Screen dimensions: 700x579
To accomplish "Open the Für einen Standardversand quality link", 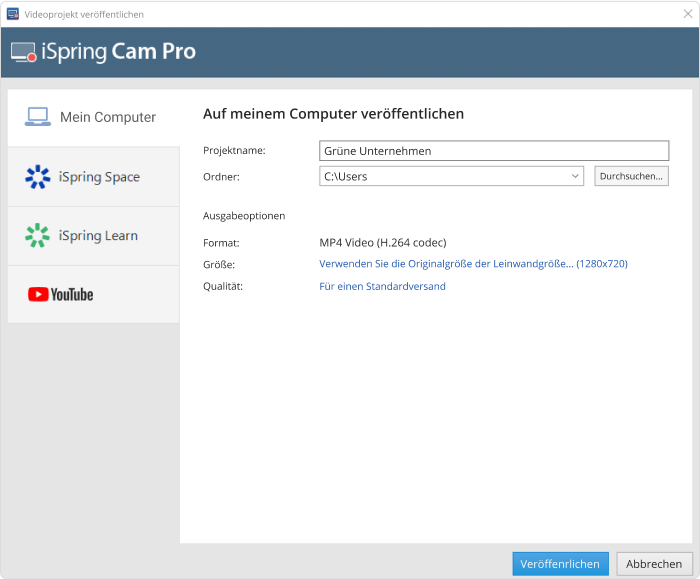I will [382, 286].
